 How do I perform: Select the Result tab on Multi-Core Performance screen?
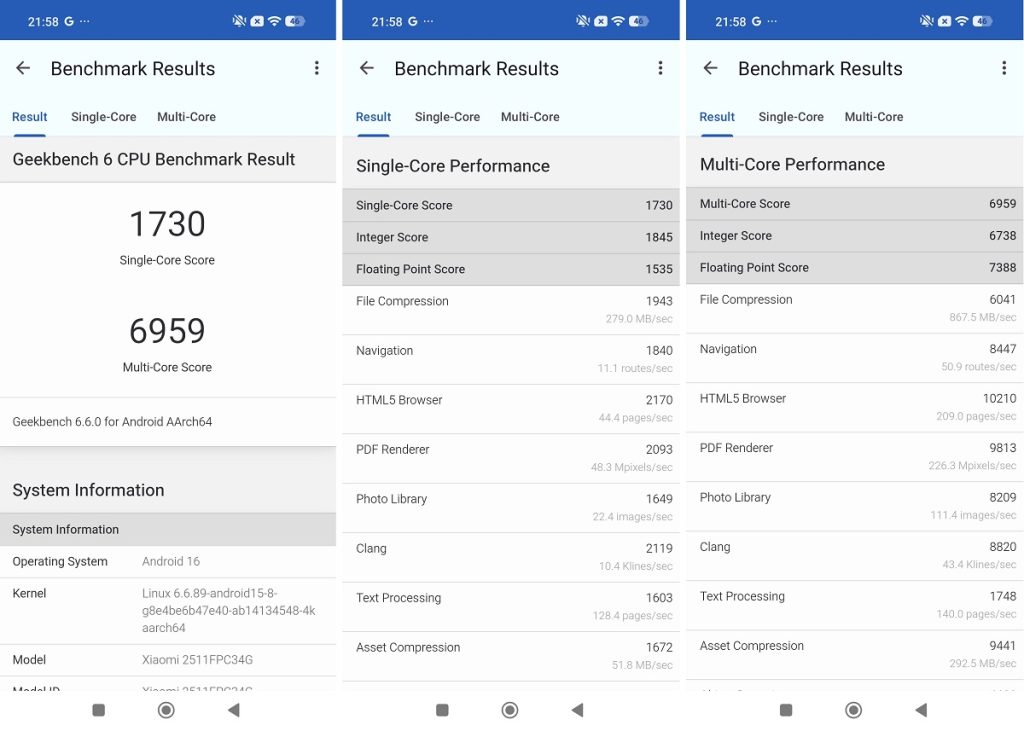click(717, 117)
